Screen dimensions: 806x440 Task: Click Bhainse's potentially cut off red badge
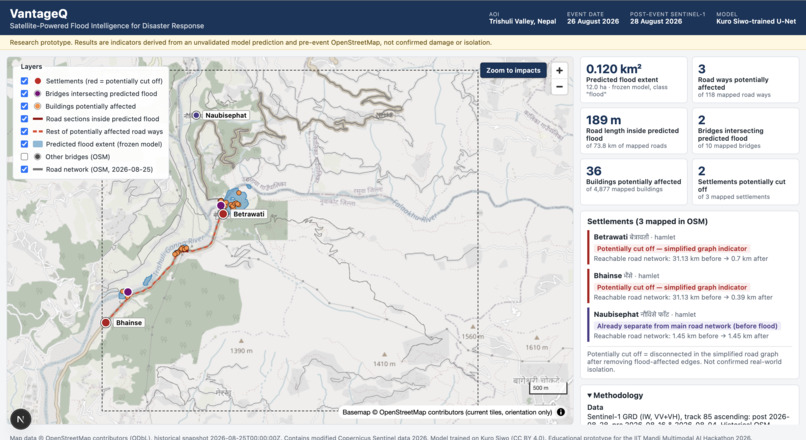coord(672,287)
